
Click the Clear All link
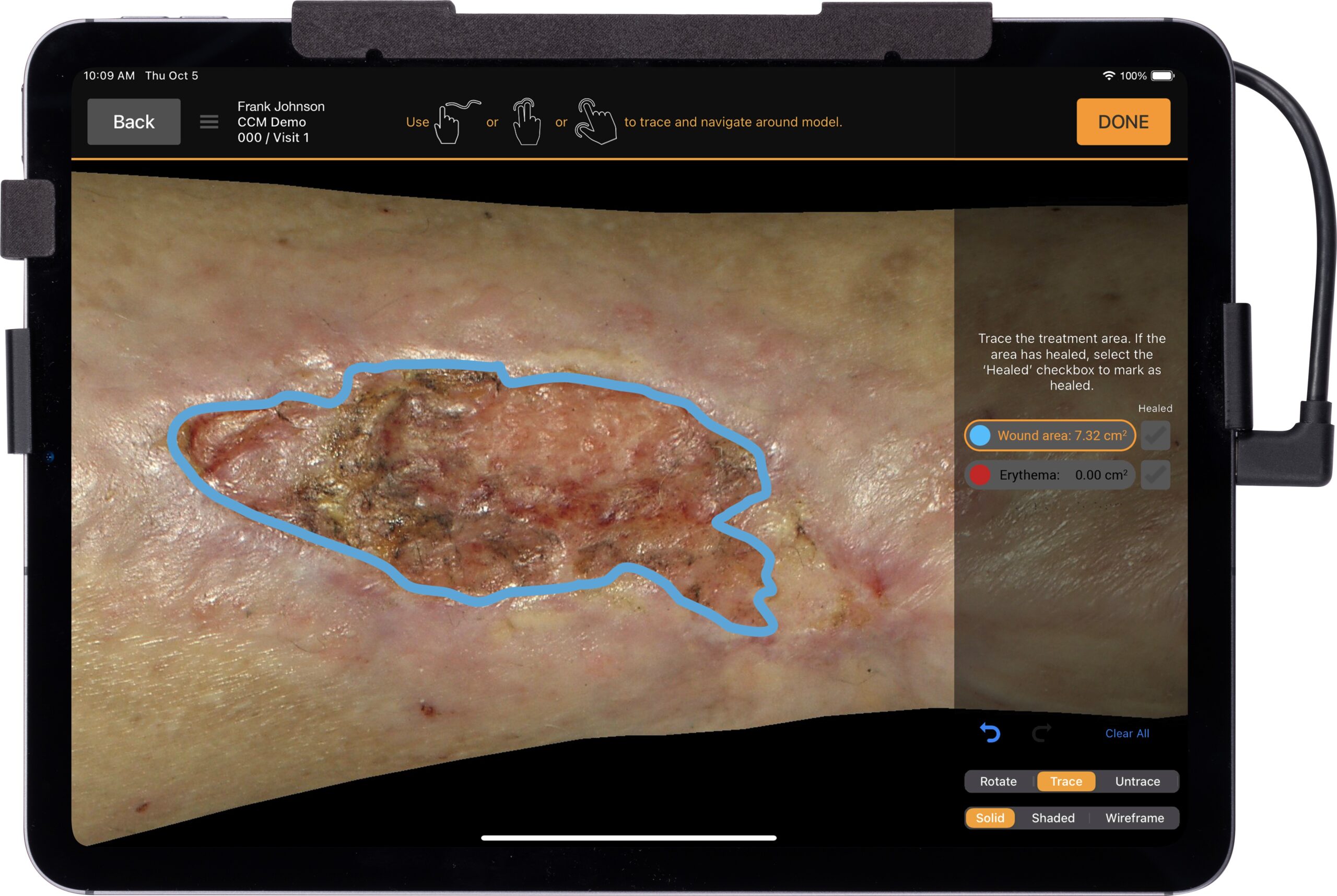pos(1127,733)
